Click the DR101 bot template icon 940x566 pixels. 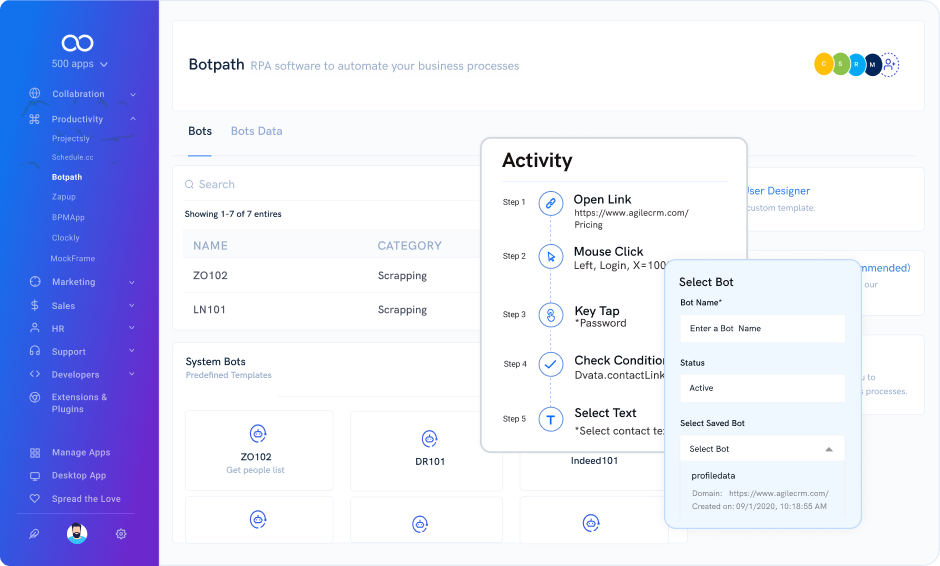coord(429,438)
